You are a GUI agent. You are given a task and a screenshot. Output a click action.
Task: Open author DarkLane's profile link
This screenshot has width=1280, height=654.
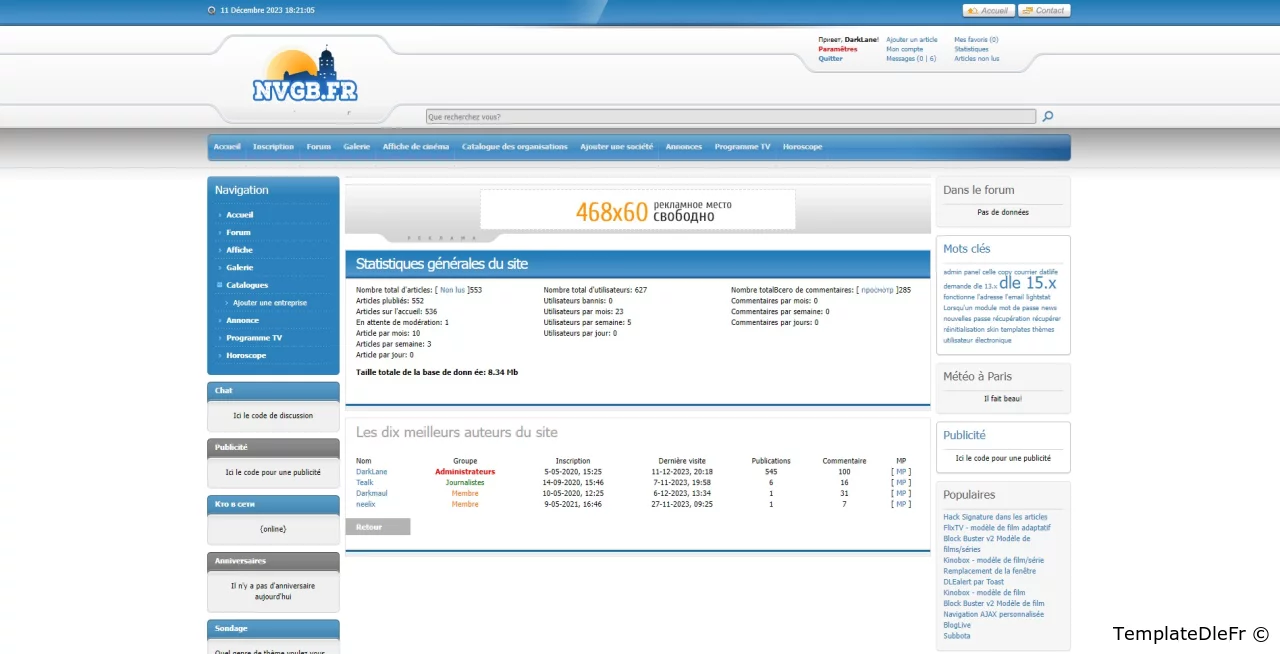click(371, 471)
